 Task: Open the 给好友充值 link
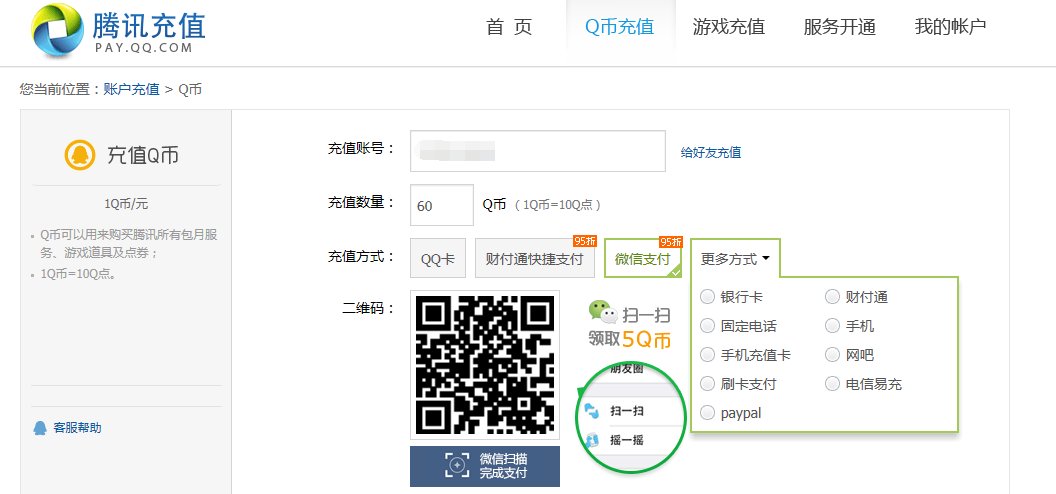point(711,153)
